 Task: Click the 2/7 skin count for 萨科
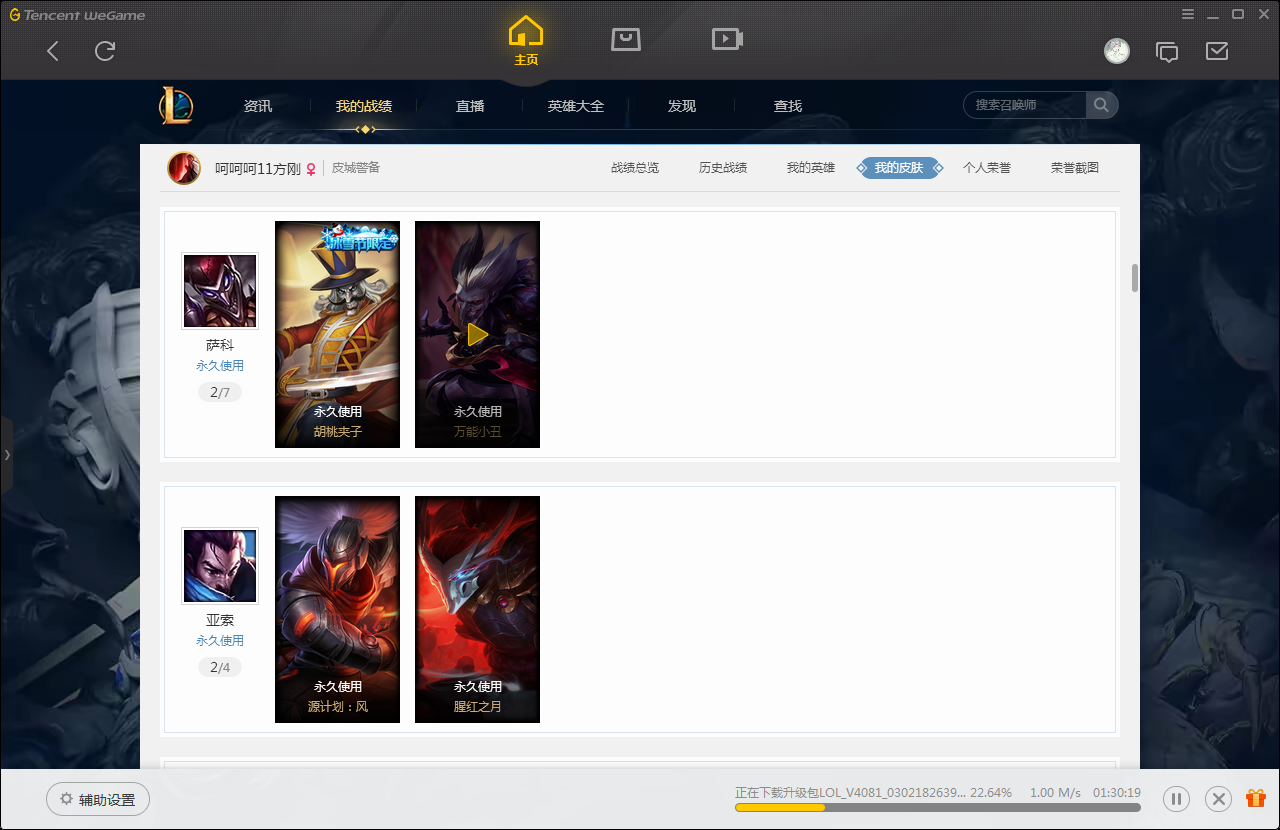pyautogui.click(x=220, y=393)
